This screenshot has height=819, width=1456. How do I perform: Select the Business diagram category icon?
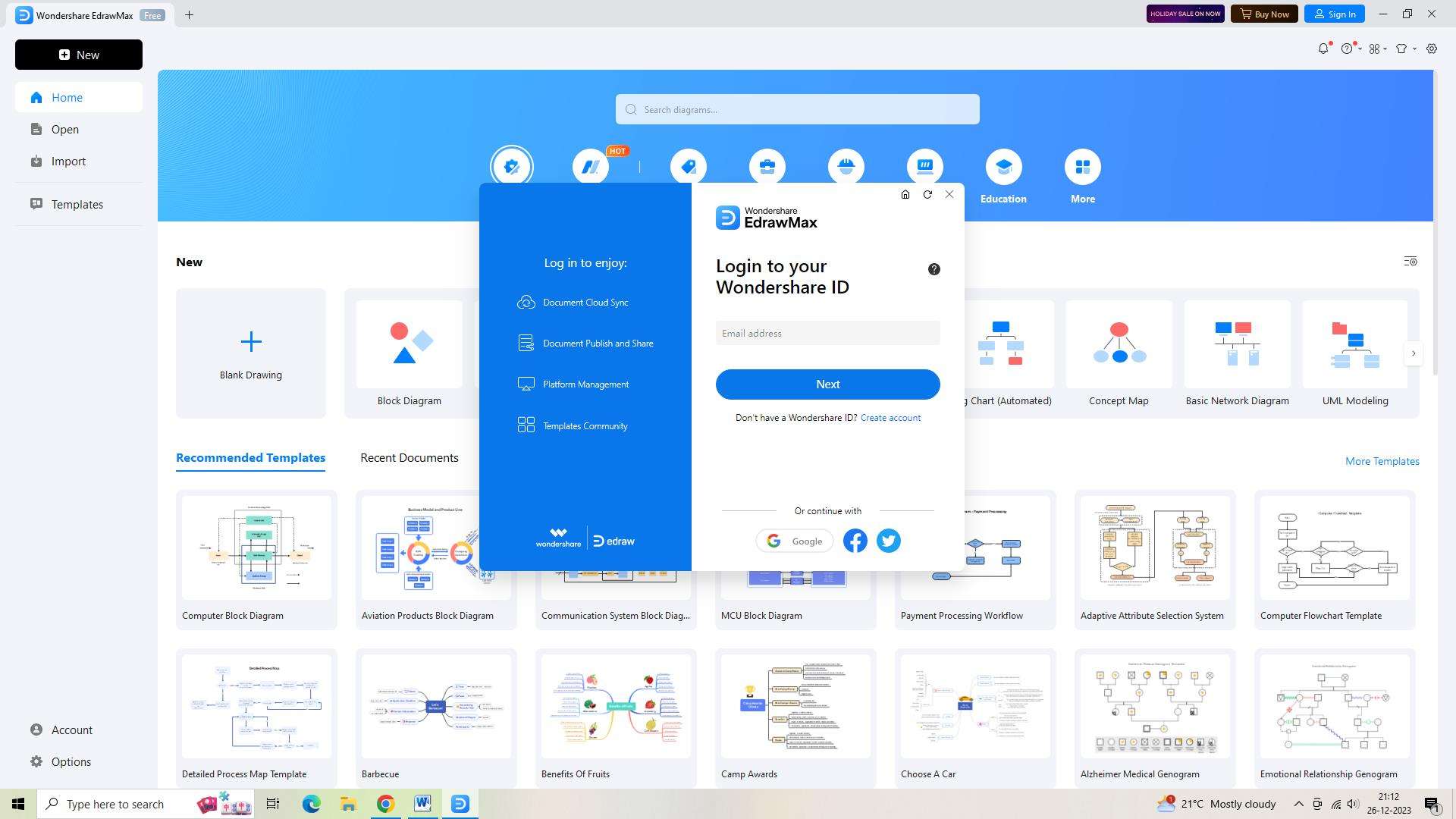pos(768,167)
